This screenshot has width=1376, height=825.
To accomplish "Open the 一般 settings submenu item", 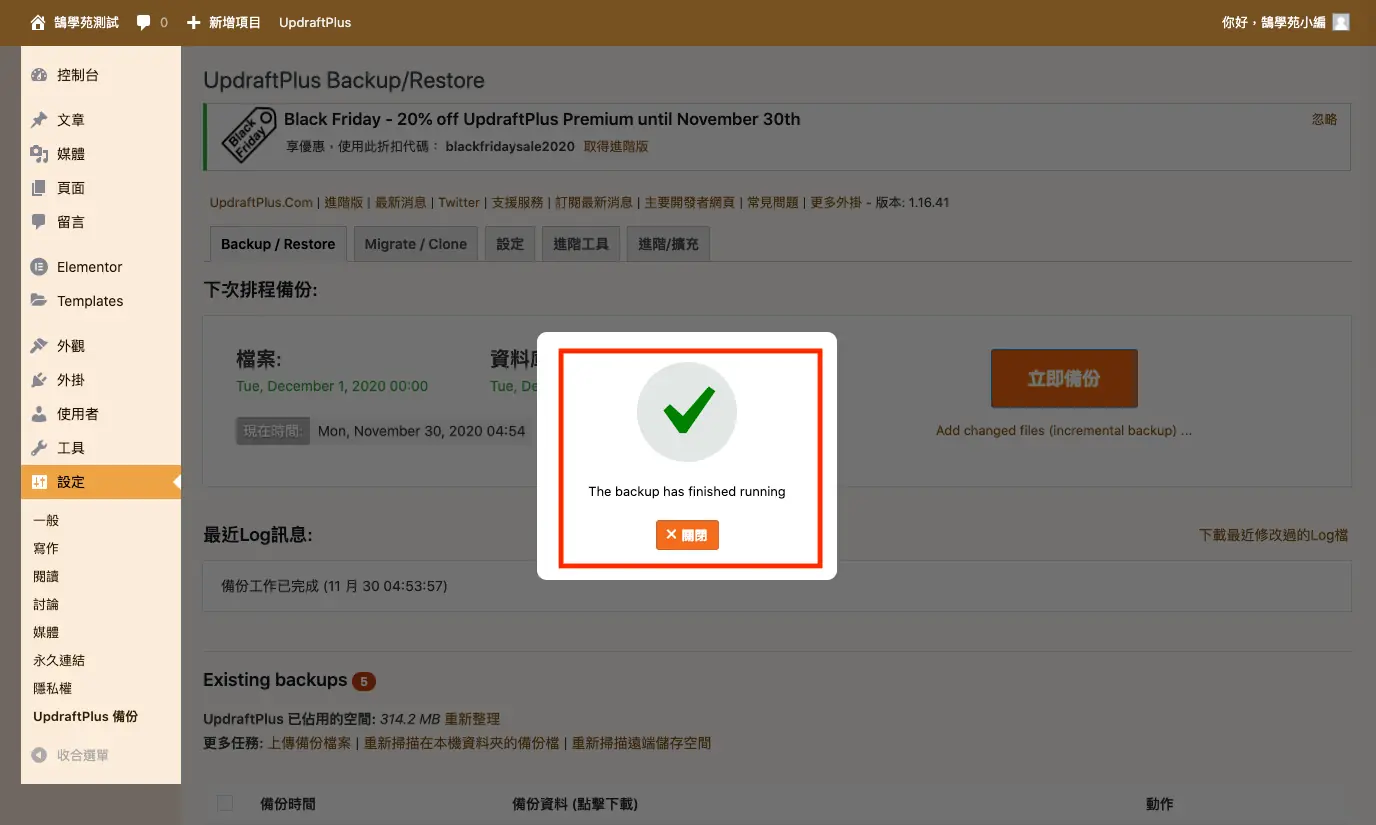I will tap(46, 520).
